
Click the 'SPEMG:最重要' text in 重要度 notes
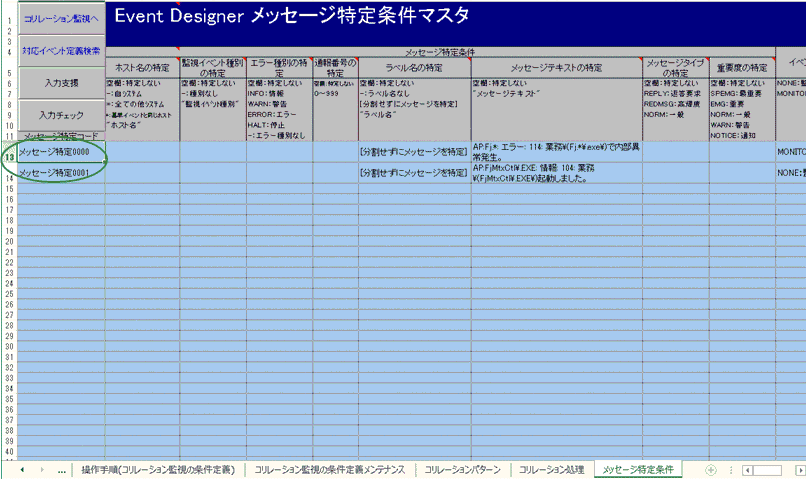(x=736, y=94)
